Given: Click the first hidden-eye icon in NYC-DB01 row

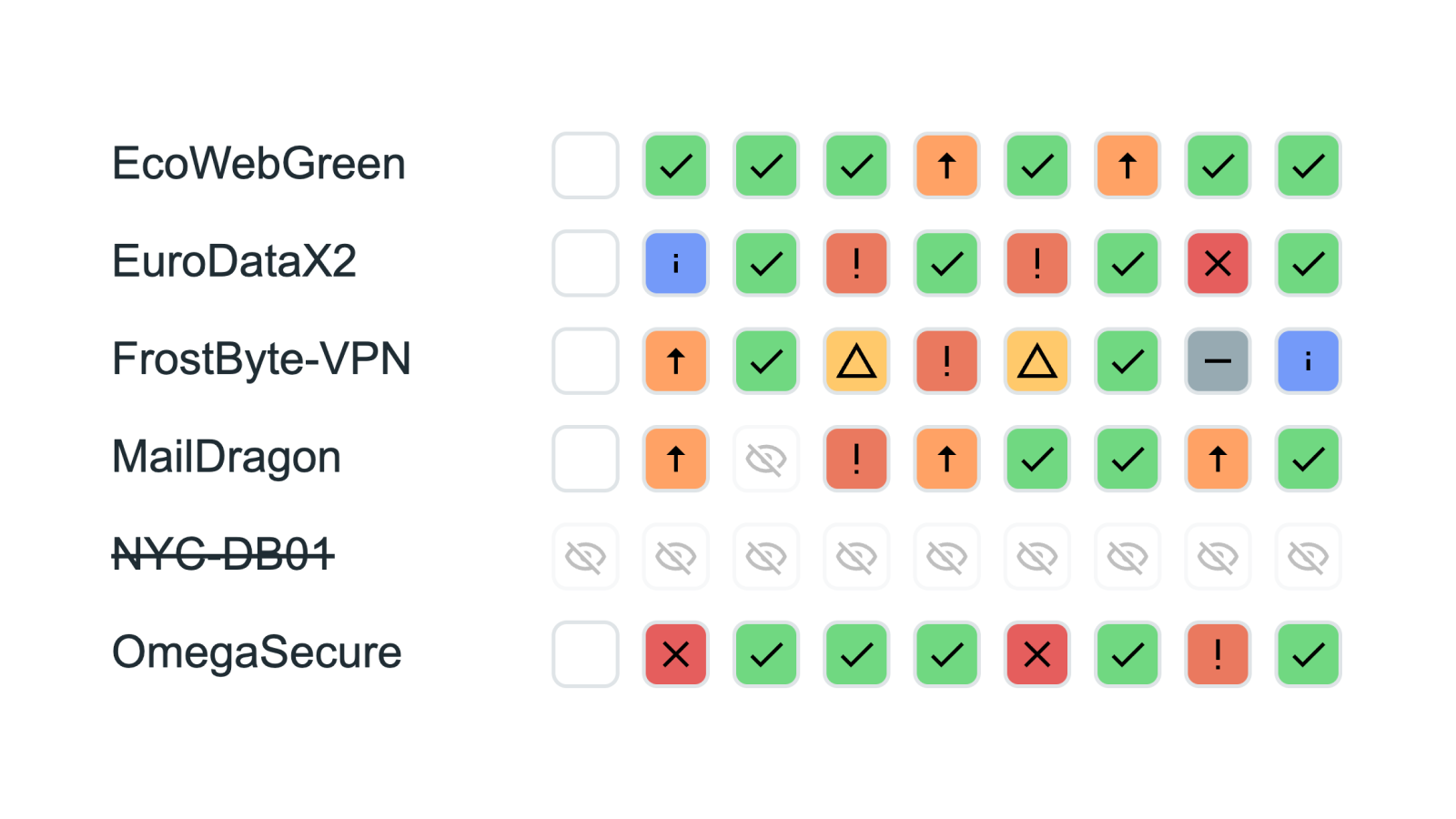Looking at the screenshot, I should tap(585, 557).
